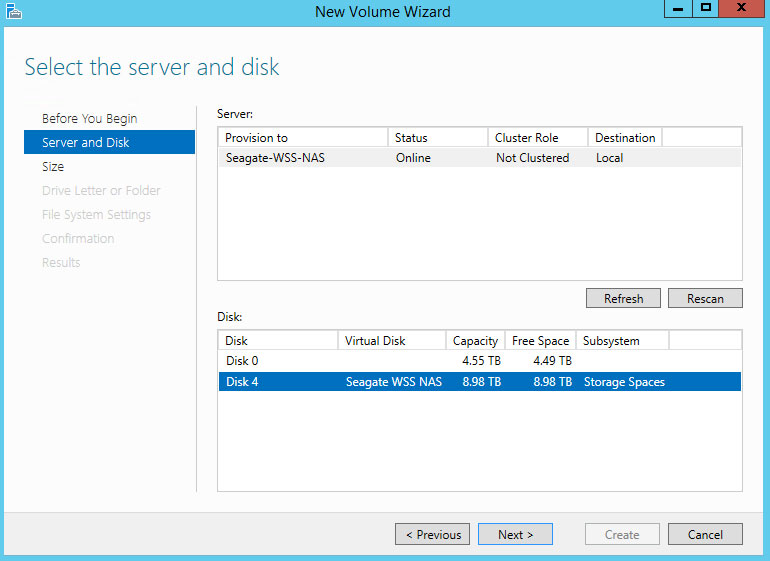Sort disks by Capacity column
The width and height of the screenshot is (770, 561).
pos(475,341)
